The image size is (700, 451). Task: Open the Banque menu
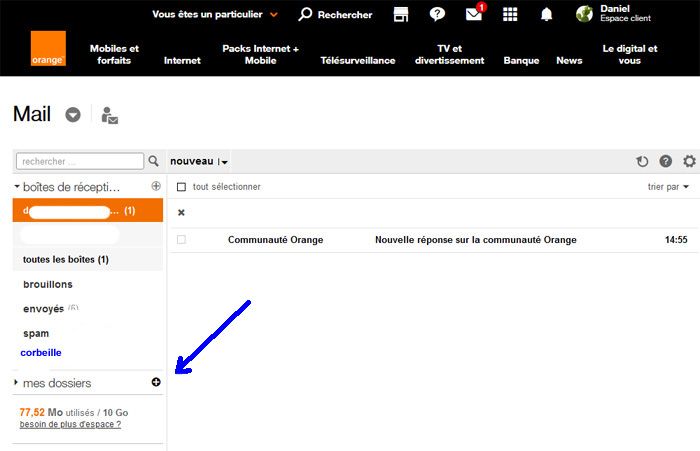521,60
